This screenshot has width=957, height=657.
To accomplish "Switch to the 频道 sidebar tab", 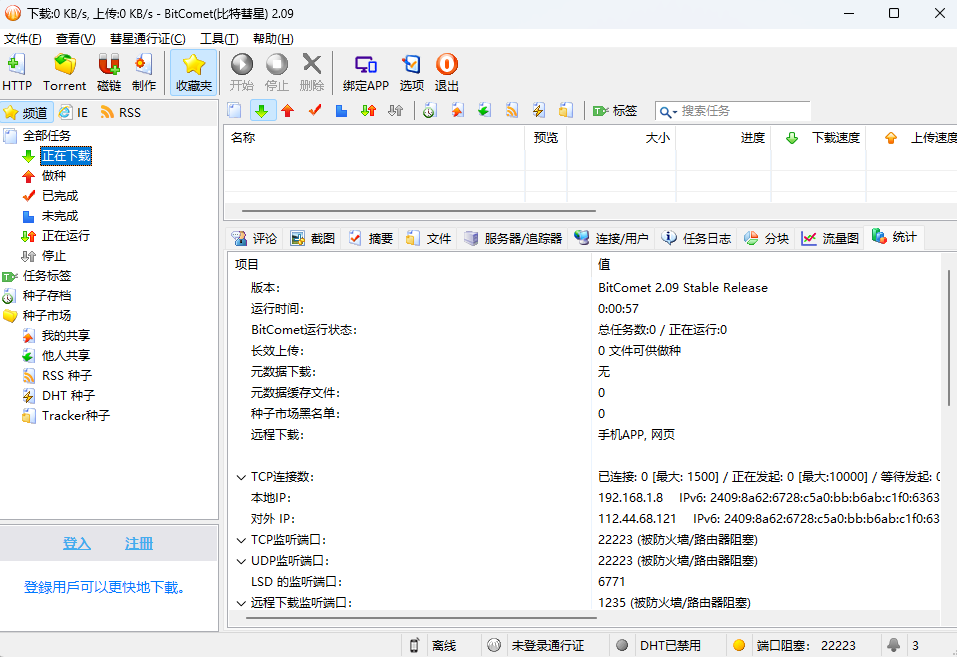I will pyautogui.click(x=26, y=112).
